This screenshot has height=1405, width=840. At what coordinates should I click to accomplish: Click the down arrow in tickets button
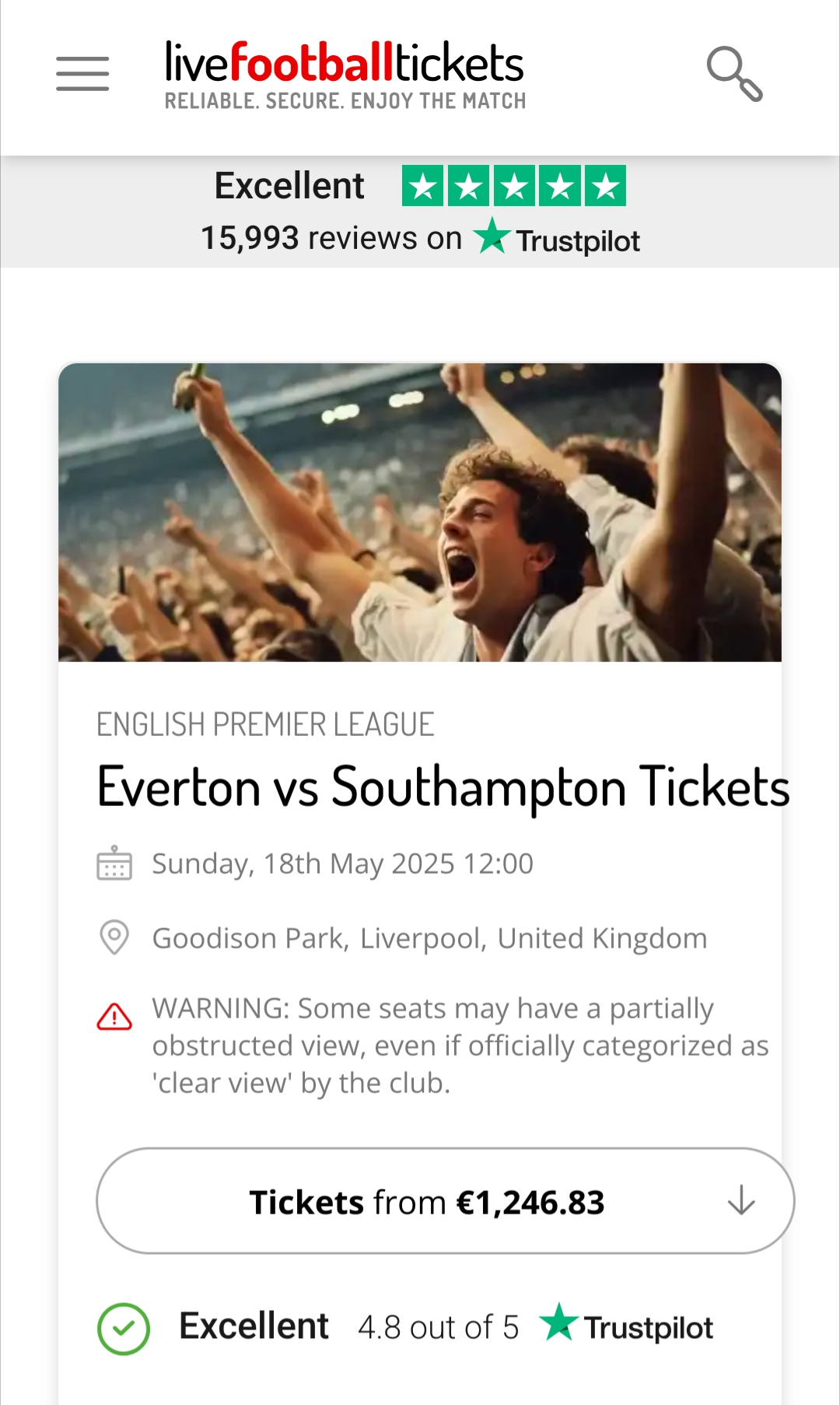point(741,1200)
